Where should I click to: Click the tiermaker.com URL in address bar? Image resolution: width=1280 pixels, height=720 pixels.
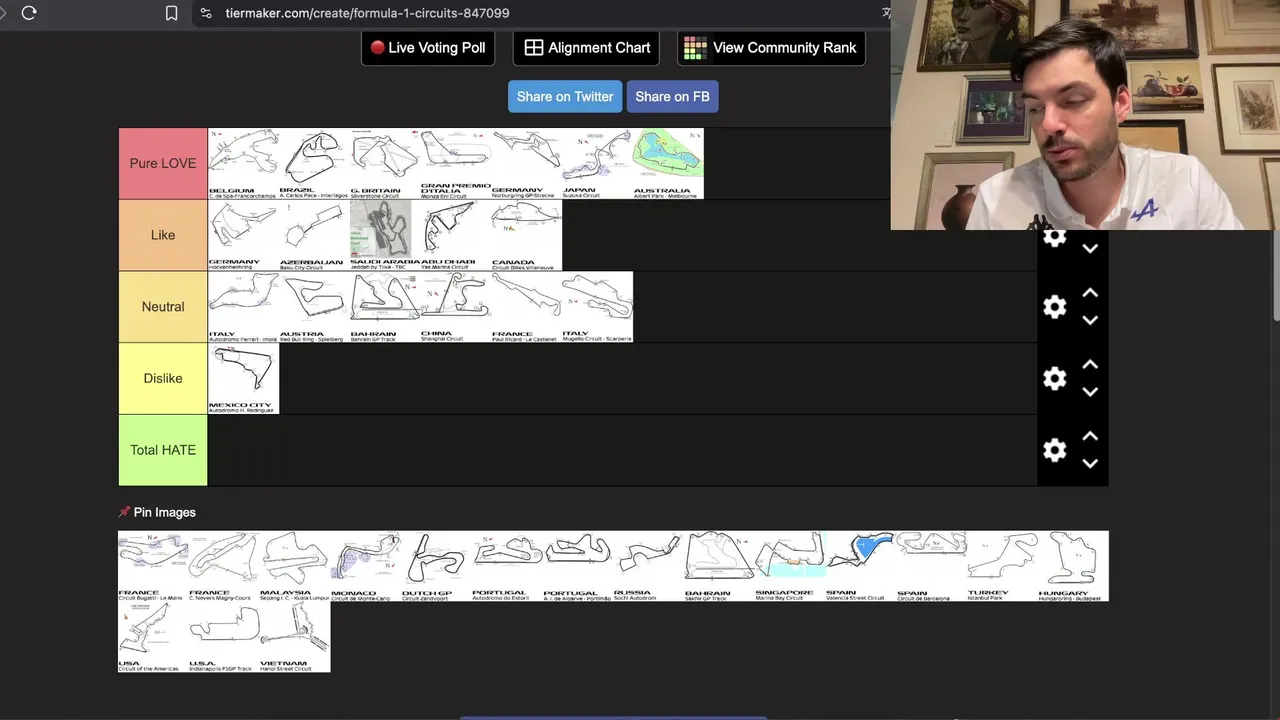click(x=367, y=13)
